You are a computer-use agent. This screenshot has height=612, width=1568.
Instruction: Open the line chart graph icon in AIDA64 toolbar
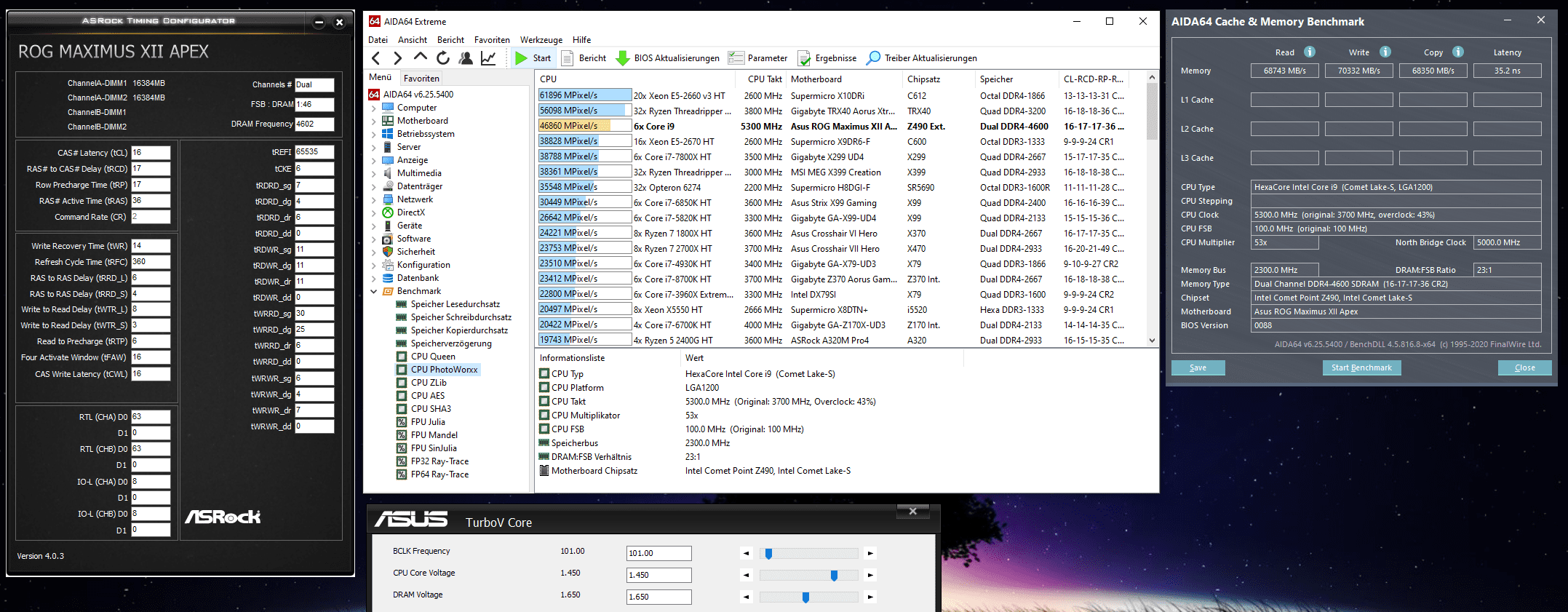(488, 58)
